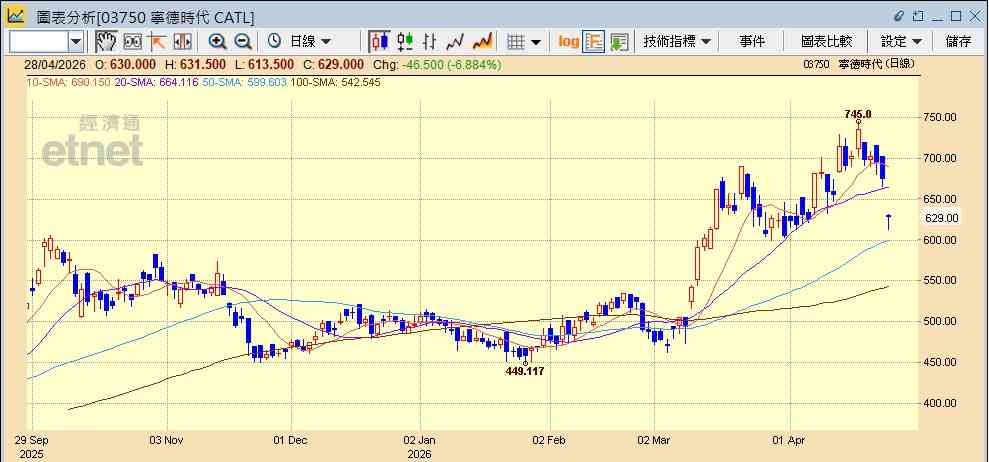This screenshot has width=989, height=462.
Task: Click the chart analysis app icon
Action: 16,15
